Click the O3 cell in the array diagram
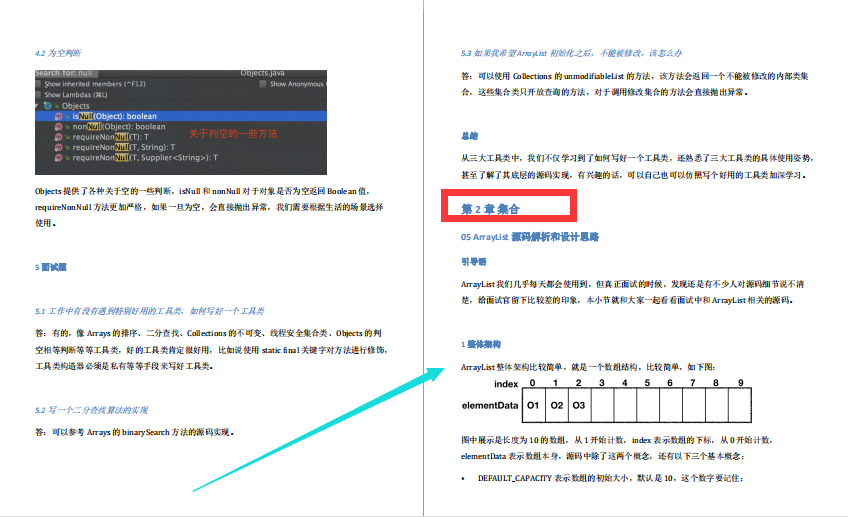Image resolution: width=848 pixels, height=517 pixels. [579, 405]
